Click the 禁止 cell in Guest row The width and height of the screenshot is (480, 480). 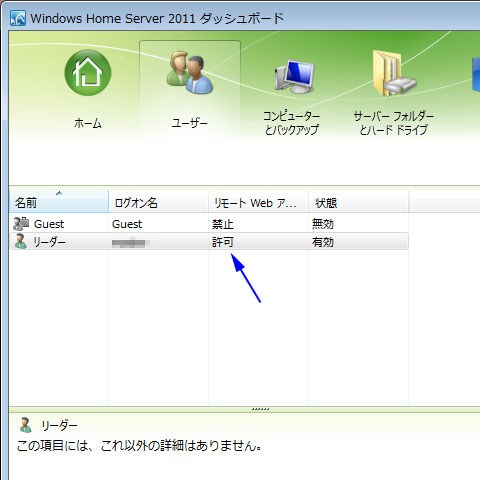click(x=223, y=224)
